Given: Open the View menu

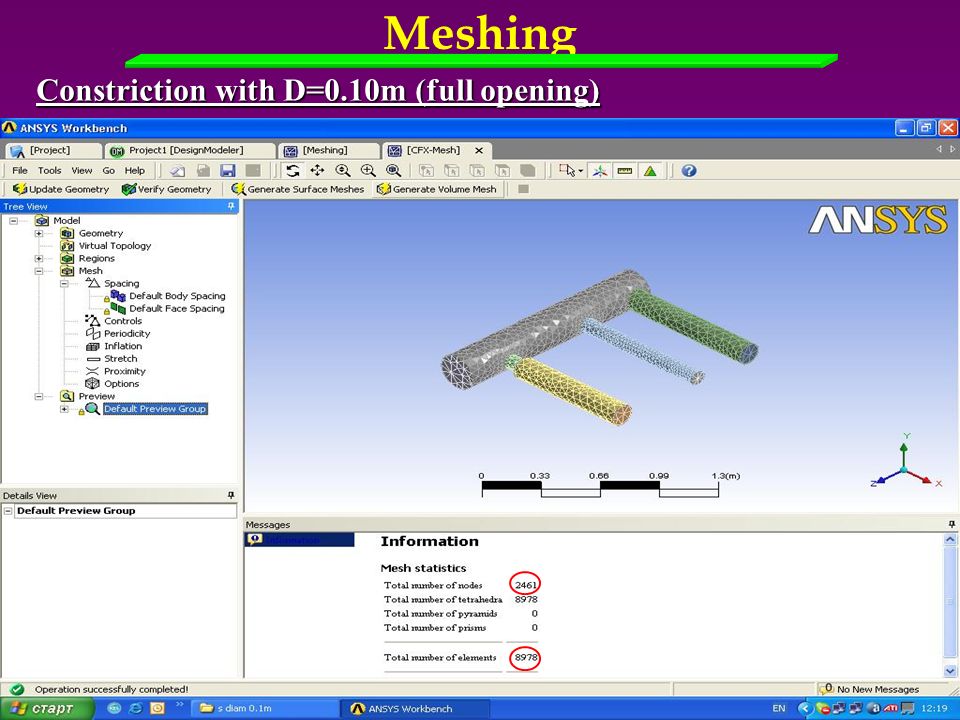Looking at the screenshot, I should (x=81, y=171).
